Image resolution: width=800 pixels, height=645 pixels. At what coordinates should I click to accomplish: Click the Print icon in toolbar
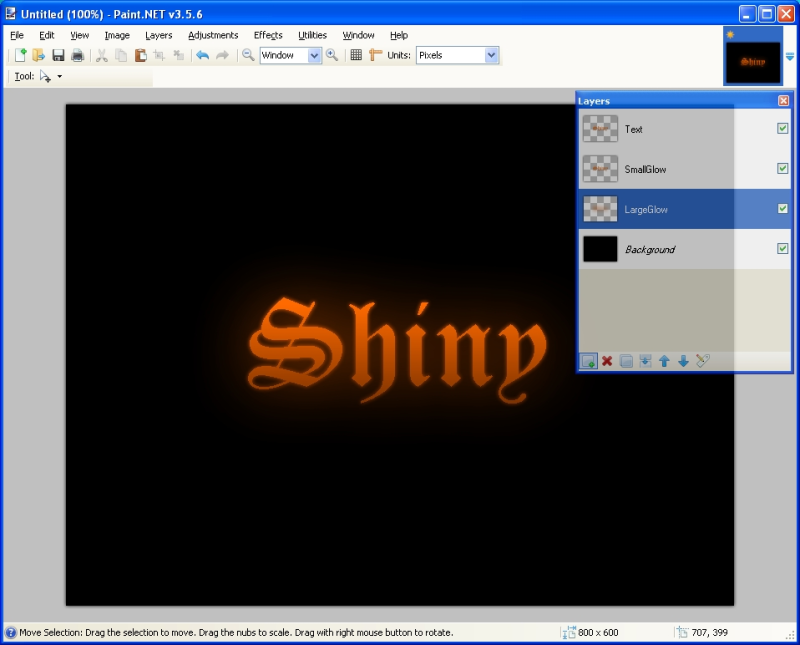coord(77,56)
